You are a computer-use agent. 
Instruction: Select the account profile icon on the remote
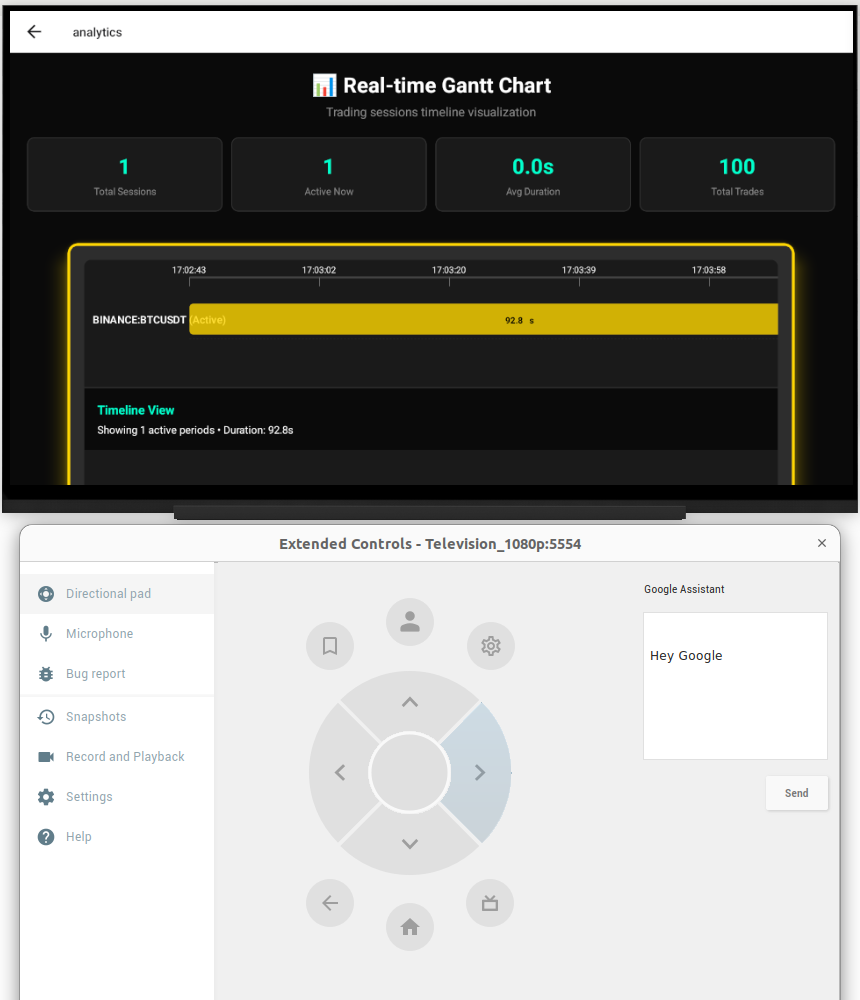point(409,621)
